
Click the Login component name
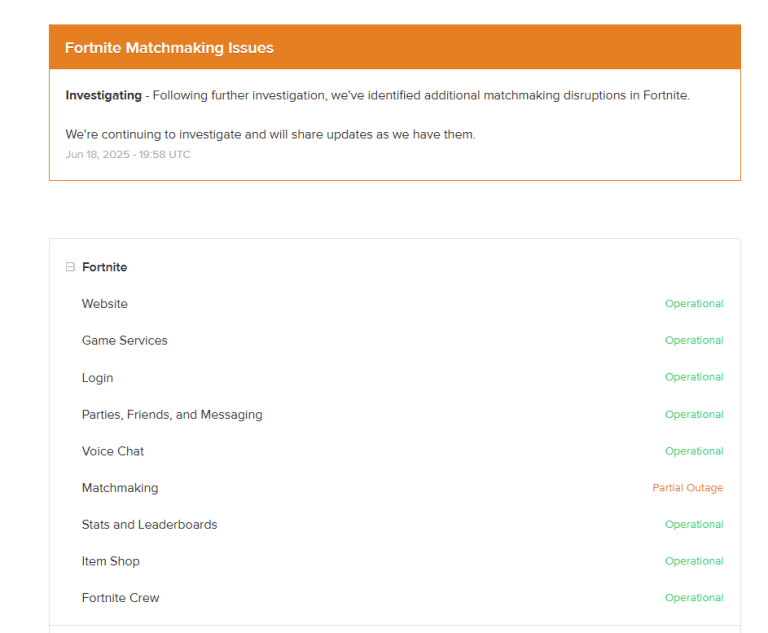(x=98, y=378)
